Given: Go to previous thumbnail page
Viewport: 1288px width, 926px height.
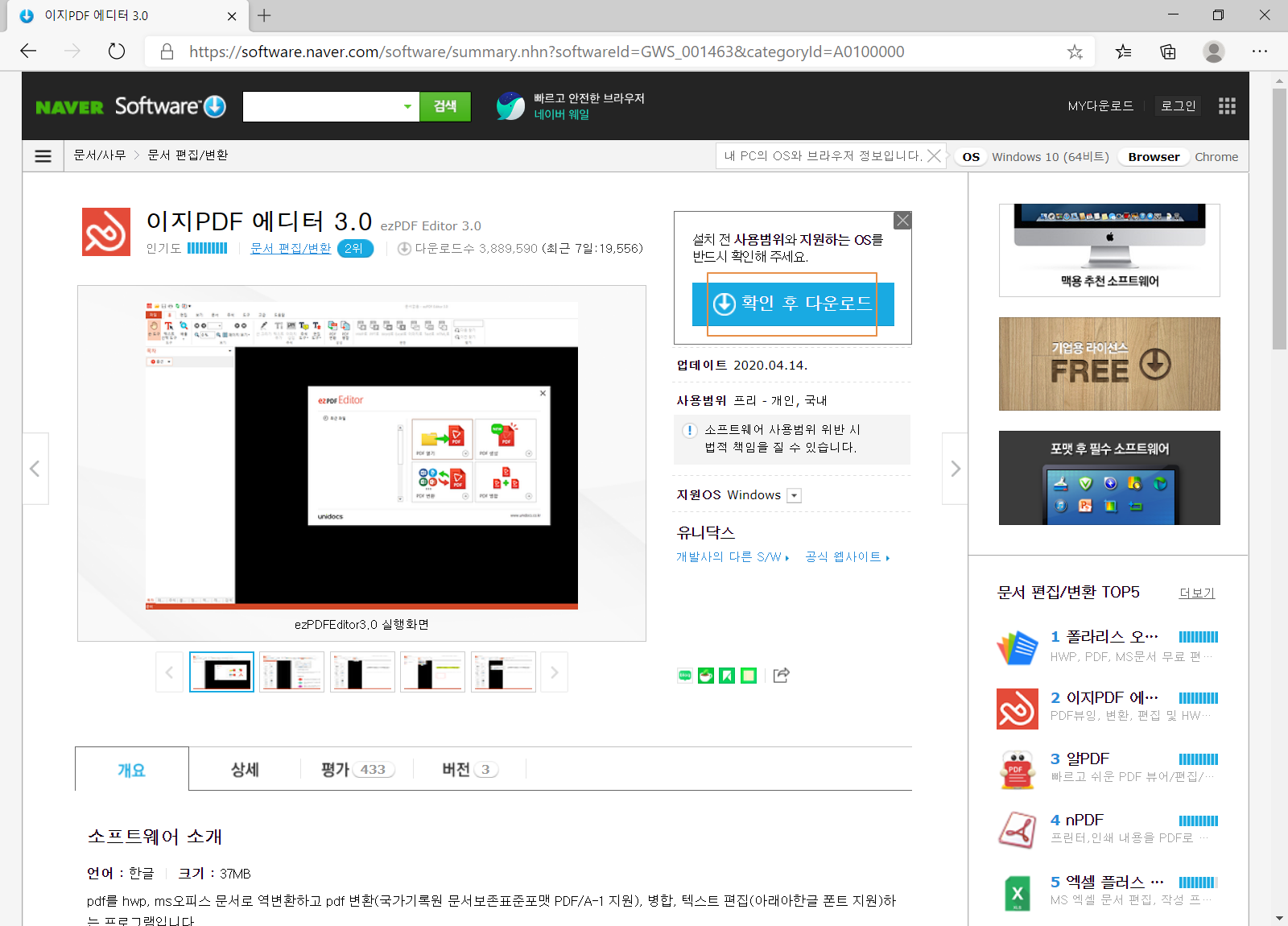Looking at the screenshot, I should pos(169,672).
